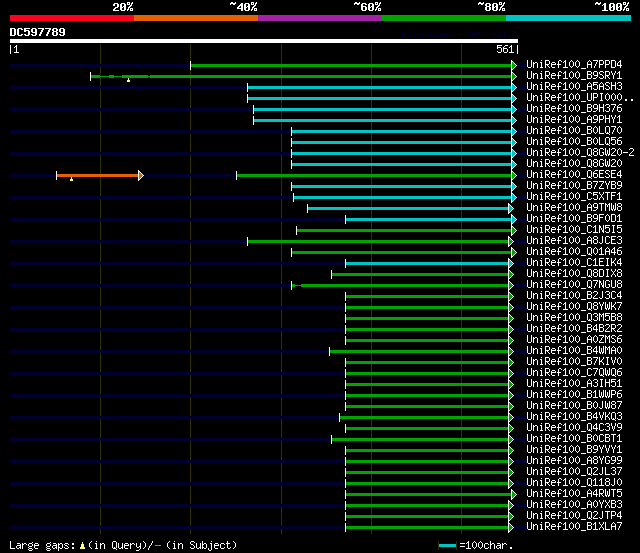This screenshot has width=640, height=553.
Task: Click the orange arrowhead in Q6ESE4 row
Action: click(x=141, y=175)
